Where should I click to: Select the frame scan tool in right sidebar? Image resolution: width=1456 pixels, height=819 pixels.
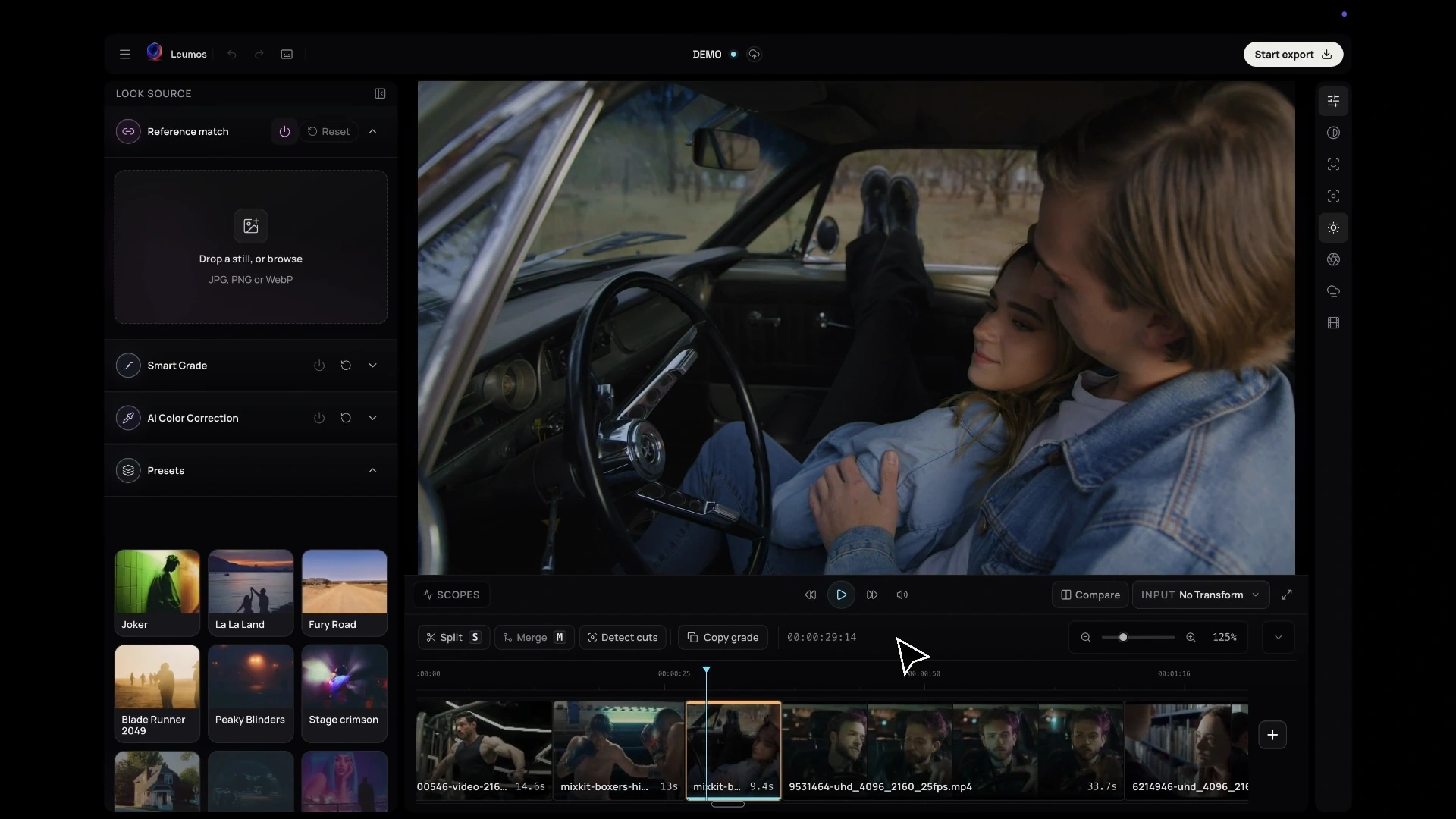tap(1333, 165)
